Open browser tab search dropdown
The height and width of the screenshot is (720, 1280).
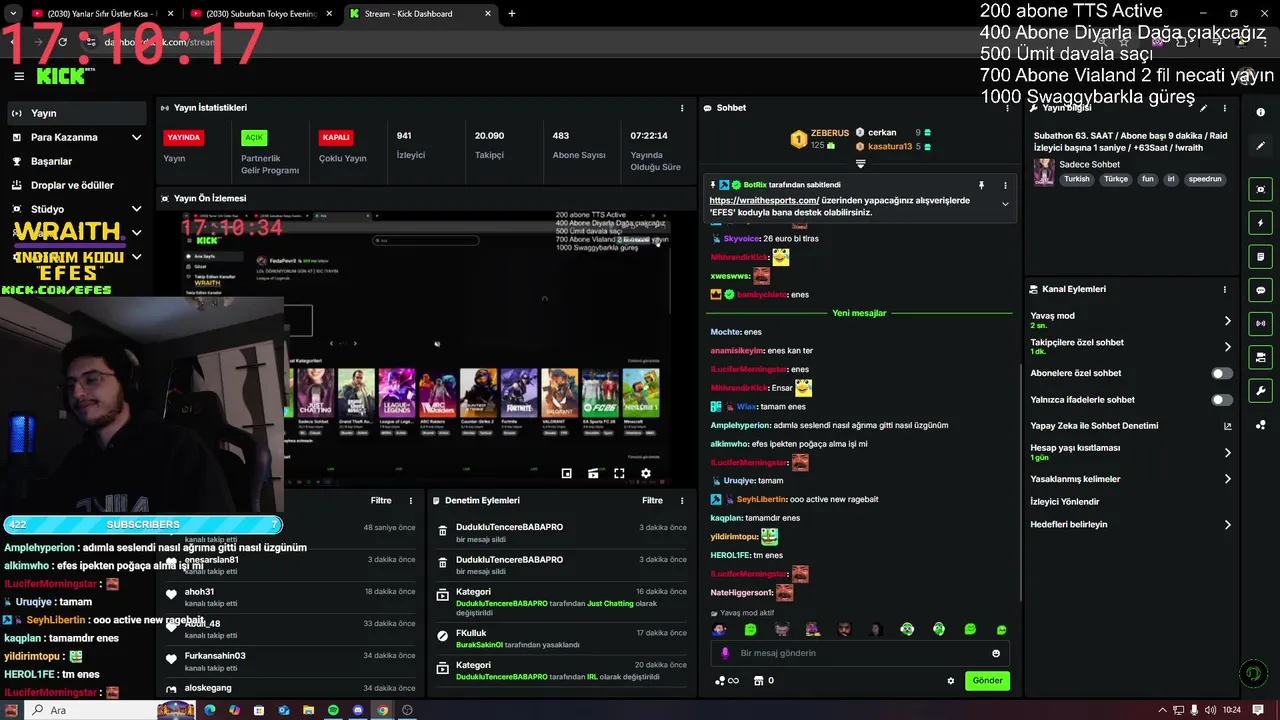pyautogui.click(x=13, y=14)
